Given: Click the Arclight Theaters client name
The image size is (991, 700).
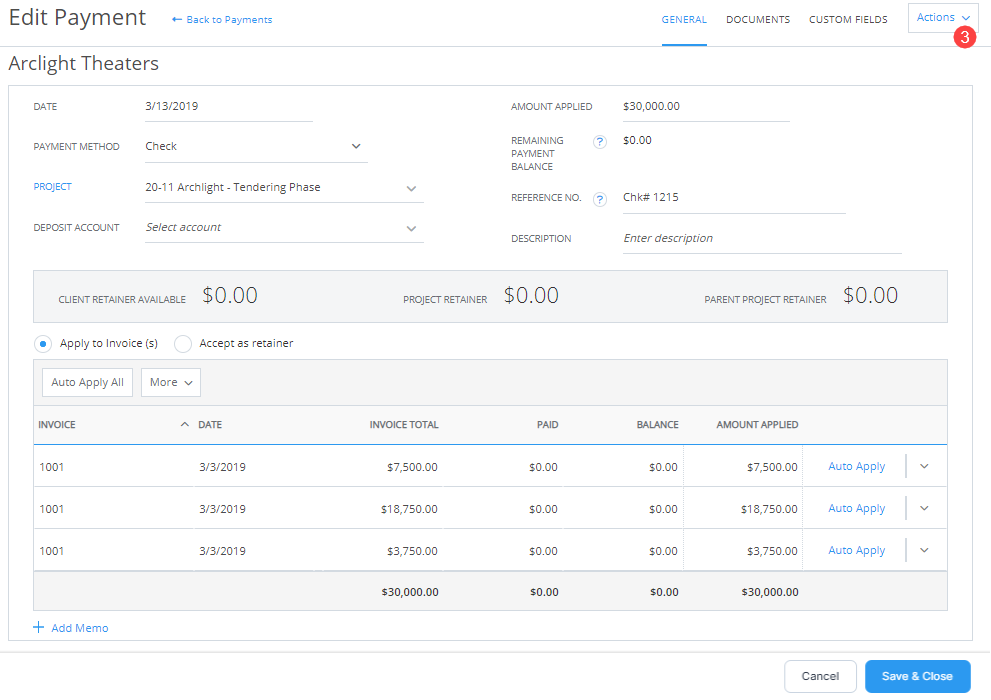Looking at the screenshot, I should click(x=83, y=64).
